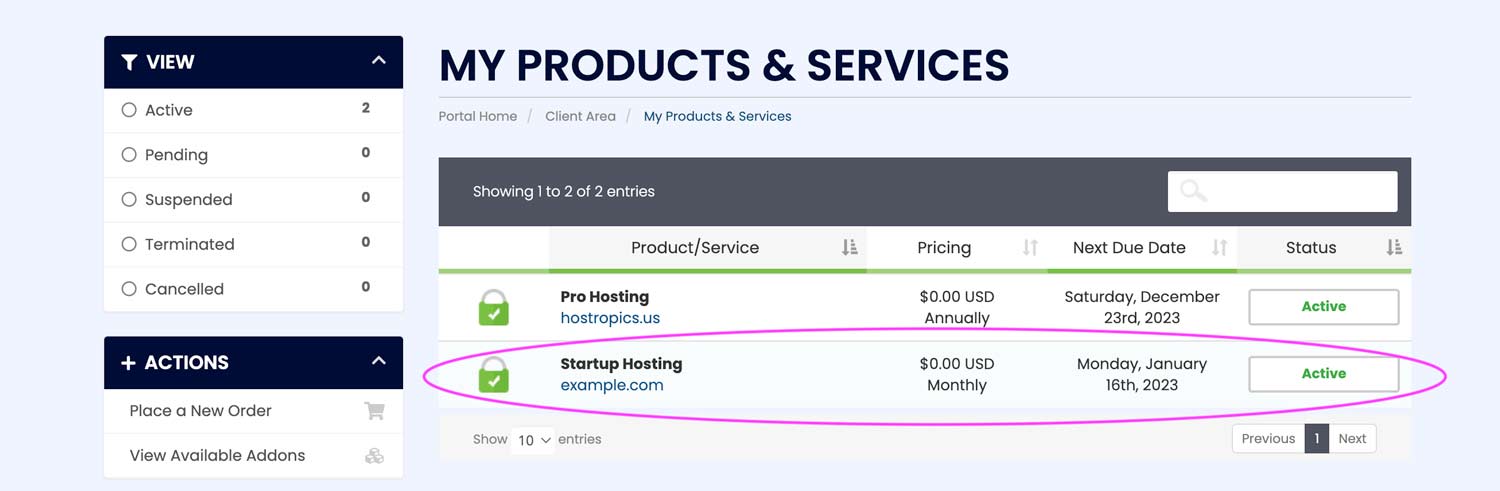Collapse the Actions panel chevron

pyautogui.click(x=378, y=361)
